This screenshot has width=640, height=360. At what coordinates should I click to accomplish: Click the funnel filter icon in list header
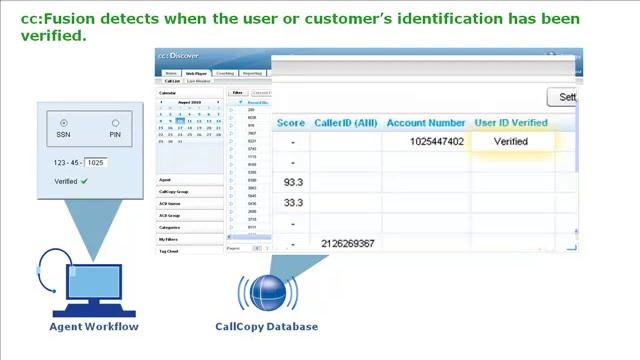point(241,102)
